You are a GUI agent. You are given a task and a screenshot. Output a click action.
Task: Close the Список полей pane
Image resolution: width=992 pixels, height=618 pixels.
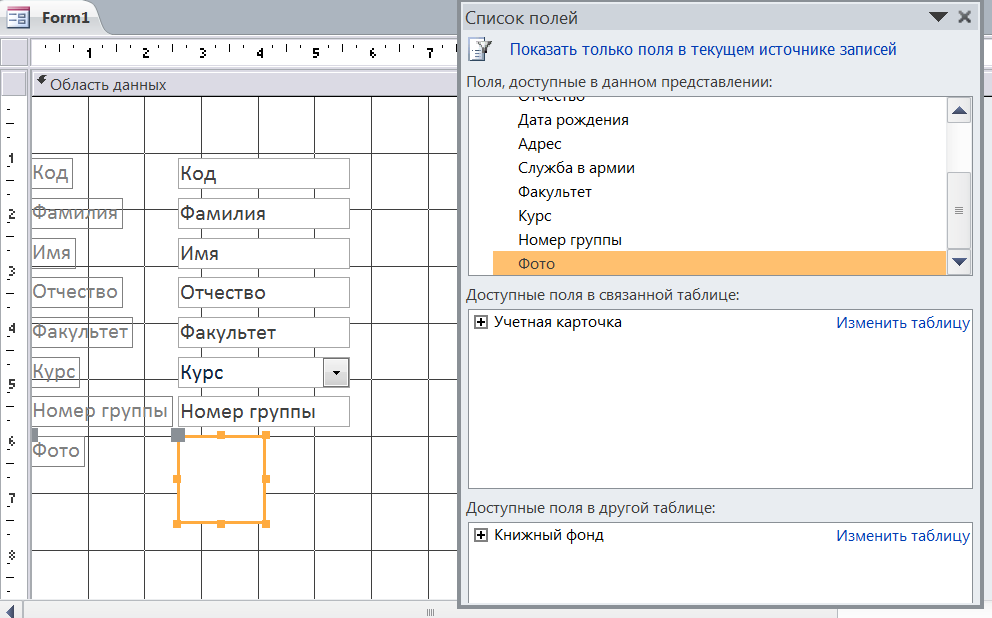pyautogui.click(x=965, y=17)
